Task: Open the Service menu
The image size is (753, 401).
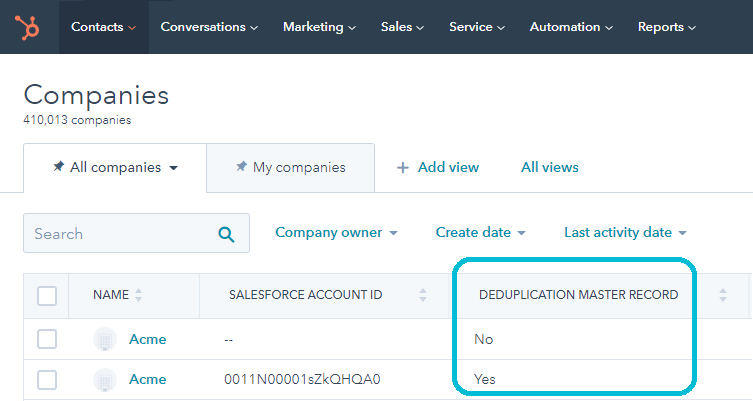Action: (x=476, y=27)
